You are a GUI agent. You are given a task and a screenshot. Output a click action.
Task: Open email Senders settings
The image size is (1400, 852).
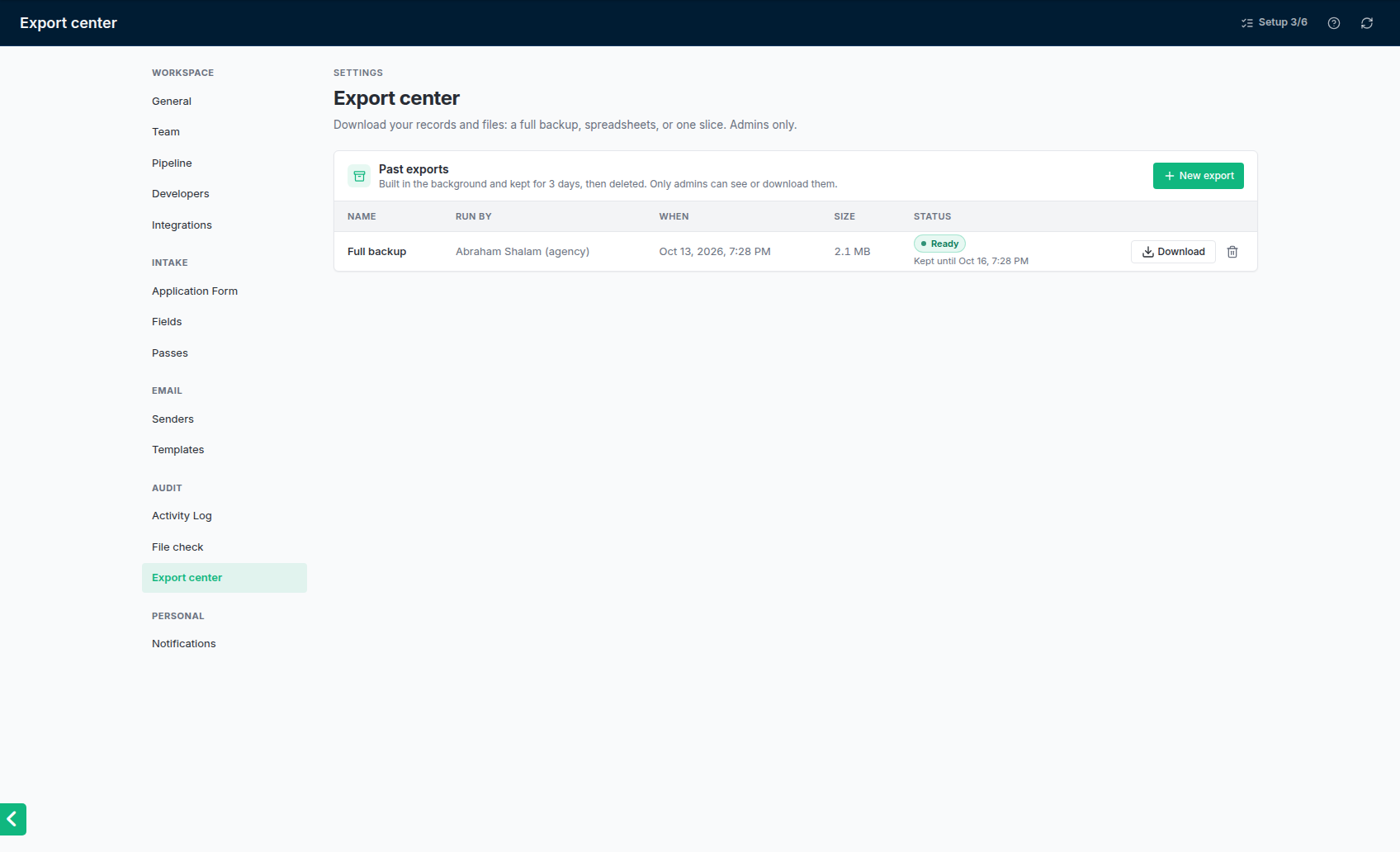pyautogui.click(x=225, y=419)
